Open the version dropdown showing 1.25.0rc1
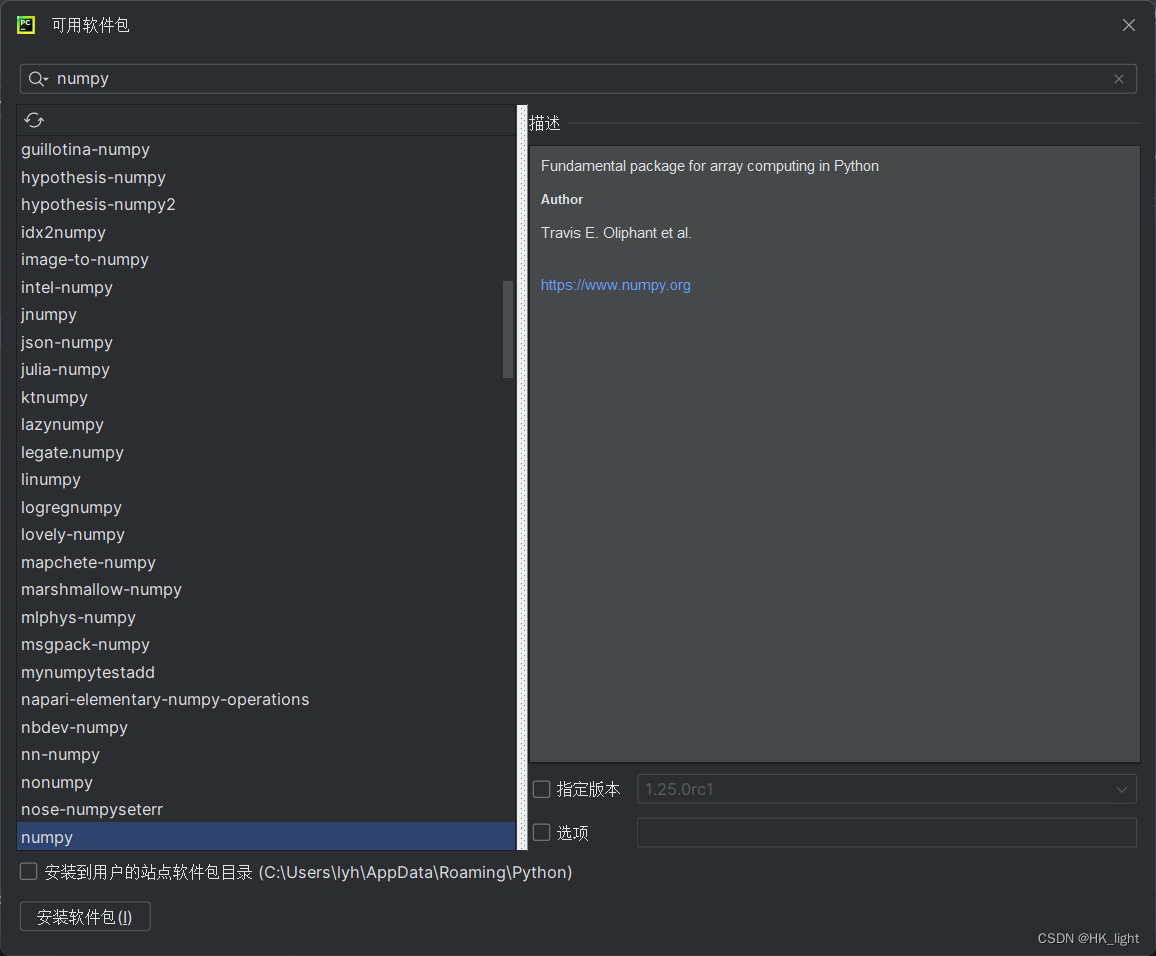 point(886,789)
